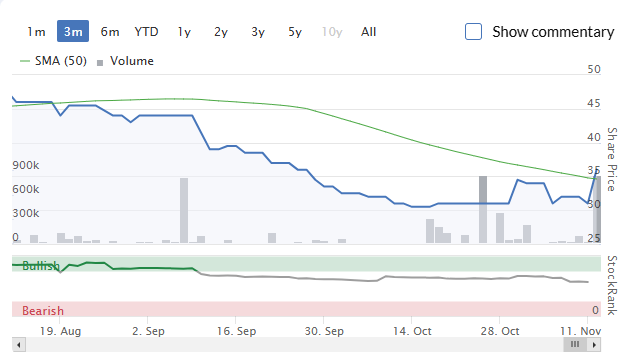Click the tallest late-October volume bar

click(483, 209)
